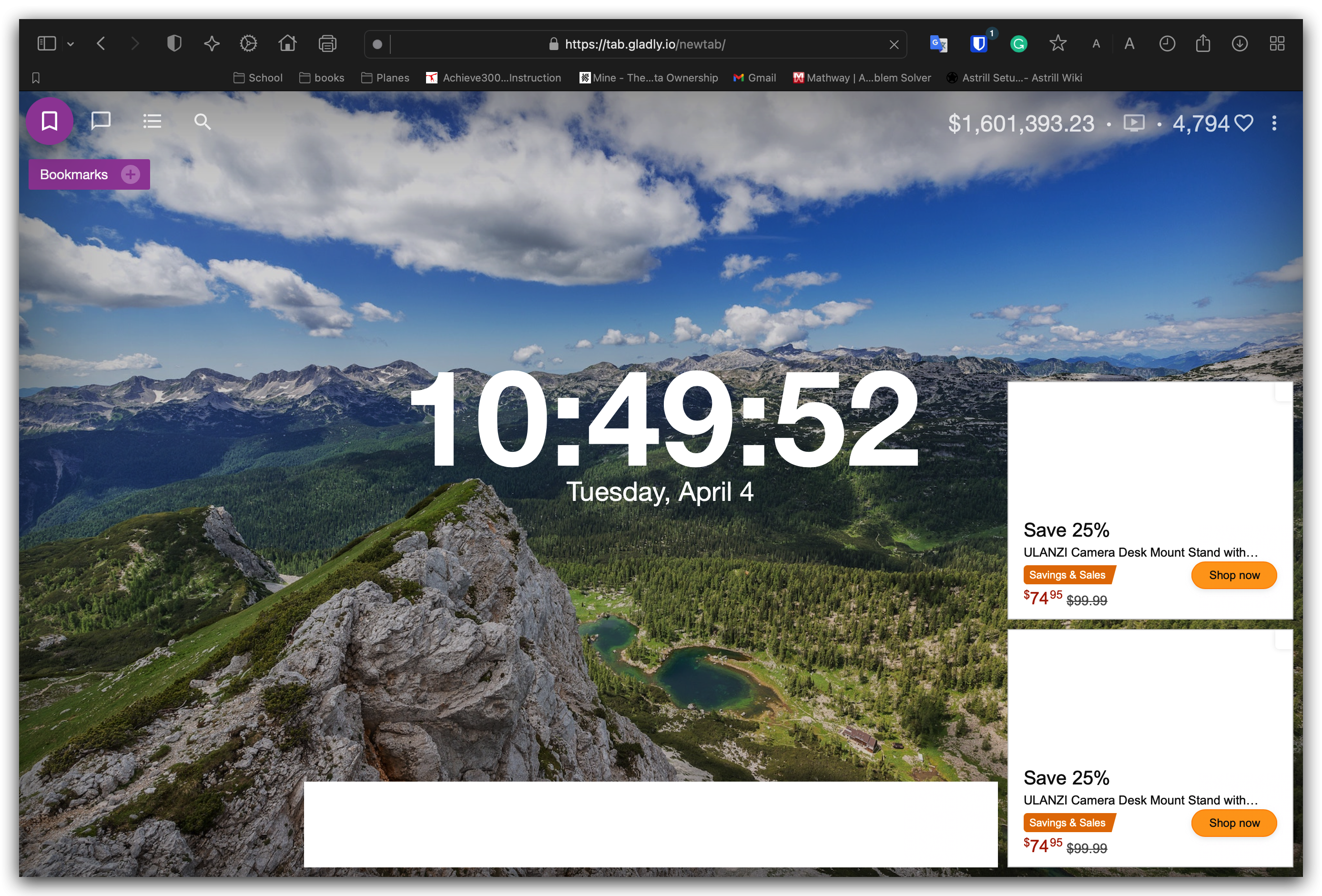Click the purple bookmark widget icon

coord(50,121)
